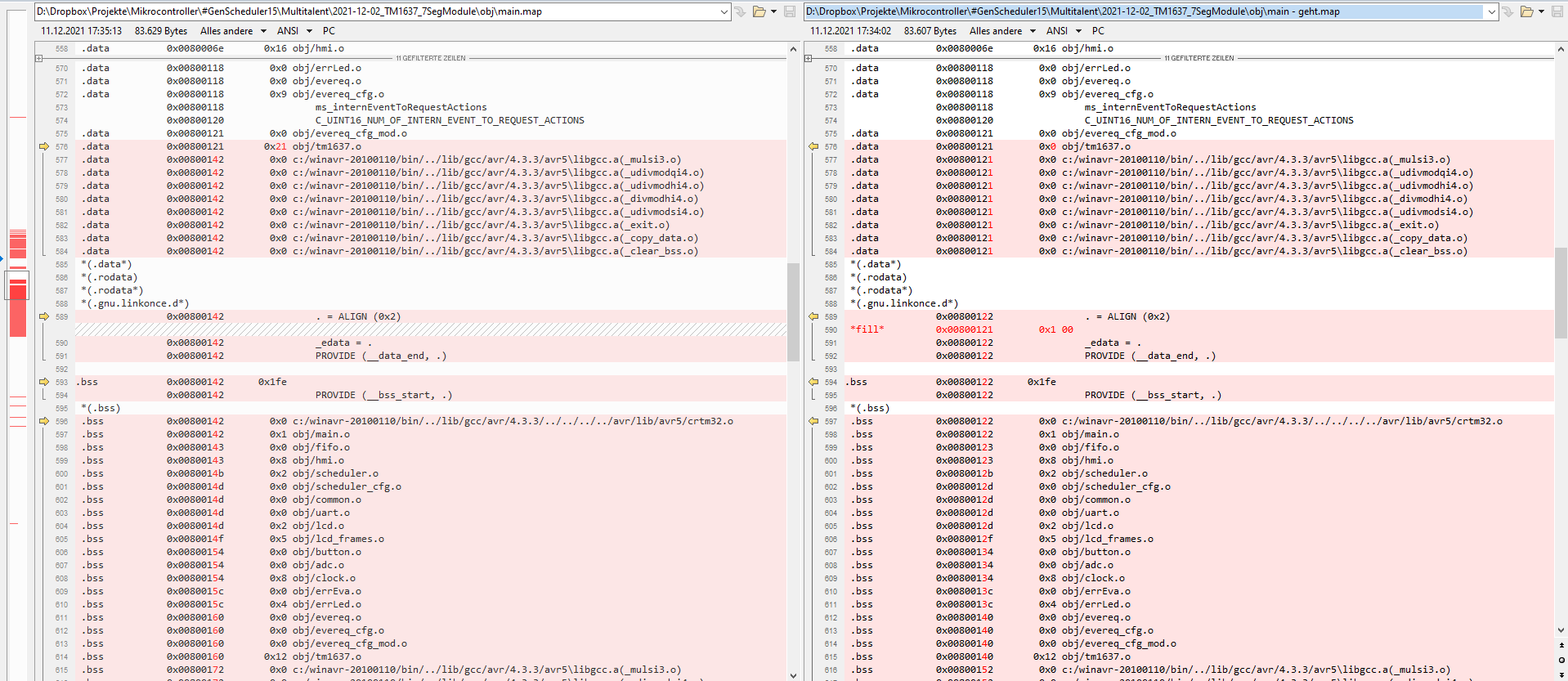Click left line 605 'obj/lcd_frames.o'

click(x=338, y=539)
